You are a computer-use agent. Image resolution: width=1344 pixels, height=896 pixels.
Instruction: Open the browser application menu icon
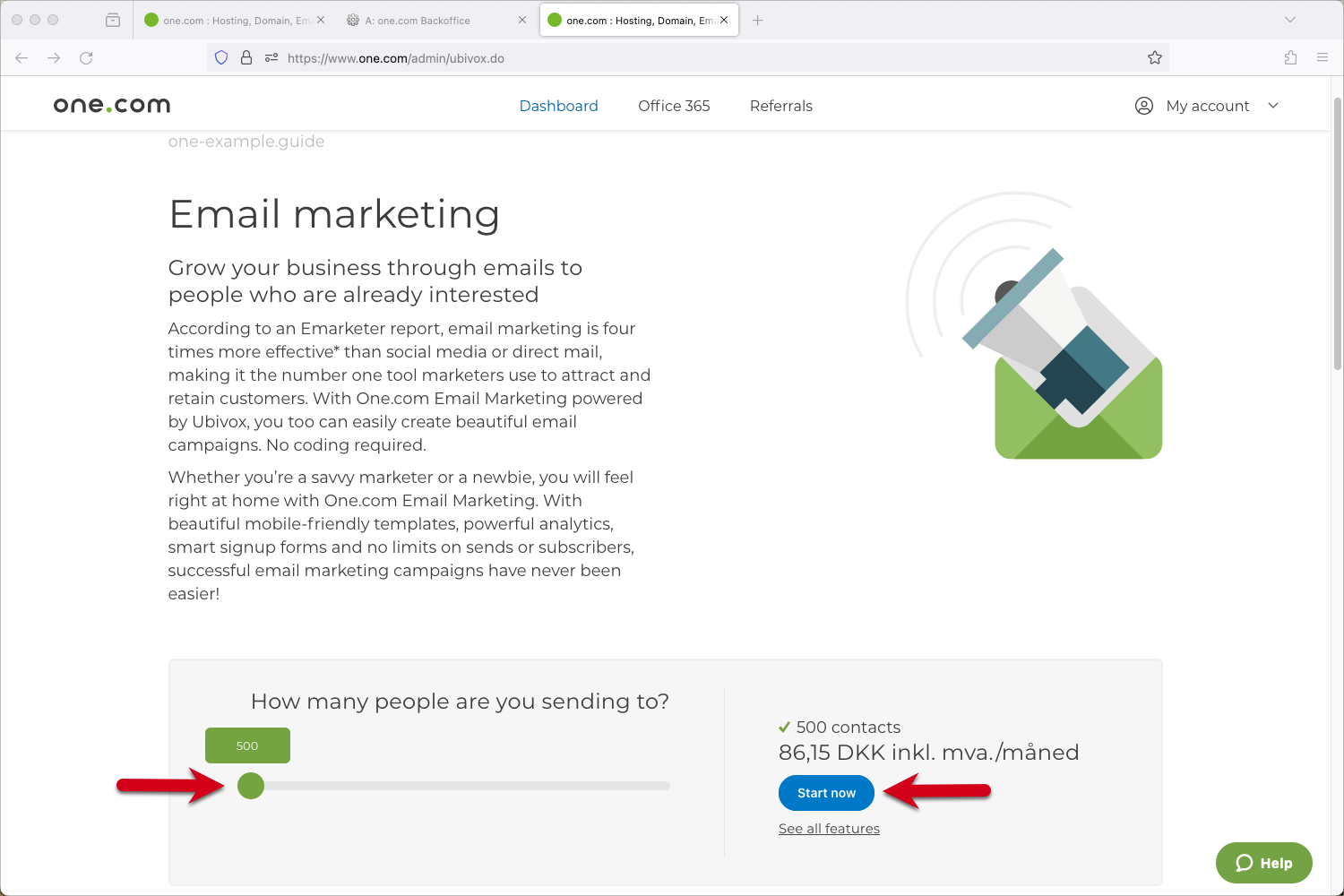coord(1322,57)
